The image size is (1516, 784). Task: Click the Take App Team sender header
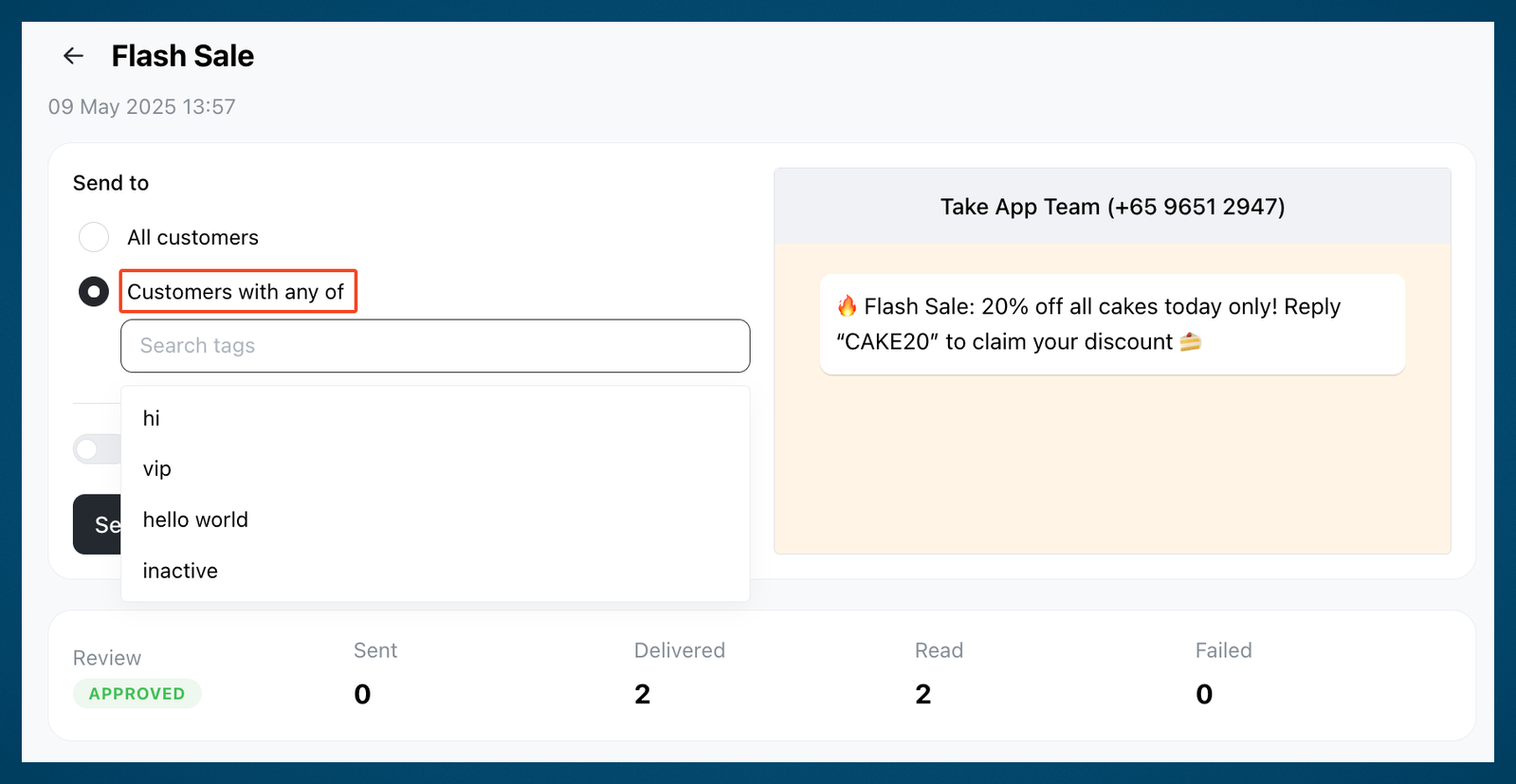coord(1112,207)
